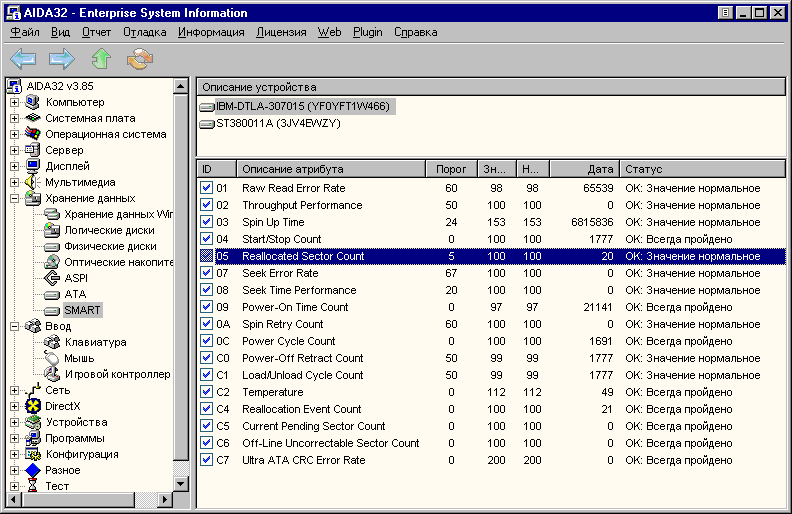
Task: Select the Системная плата icon
Action: pos(32,118)
